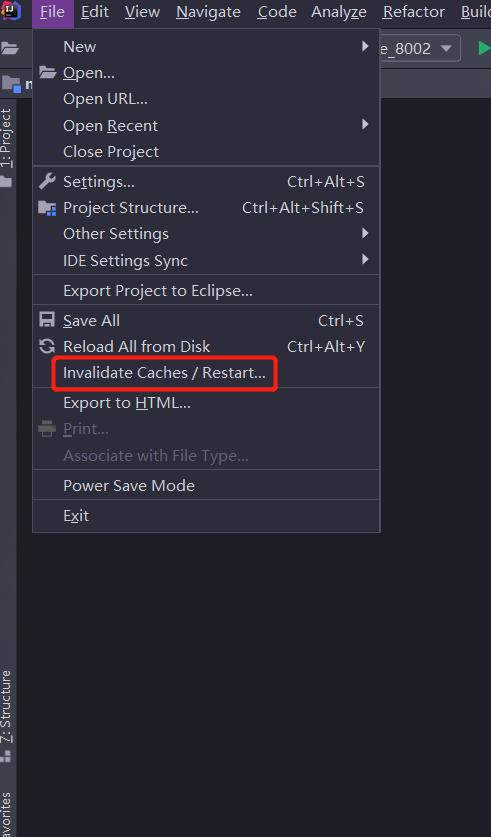Click the project module folder icon in breadcrumb
Viewport: 491px width, 837px height.
[x=11, y=84]
